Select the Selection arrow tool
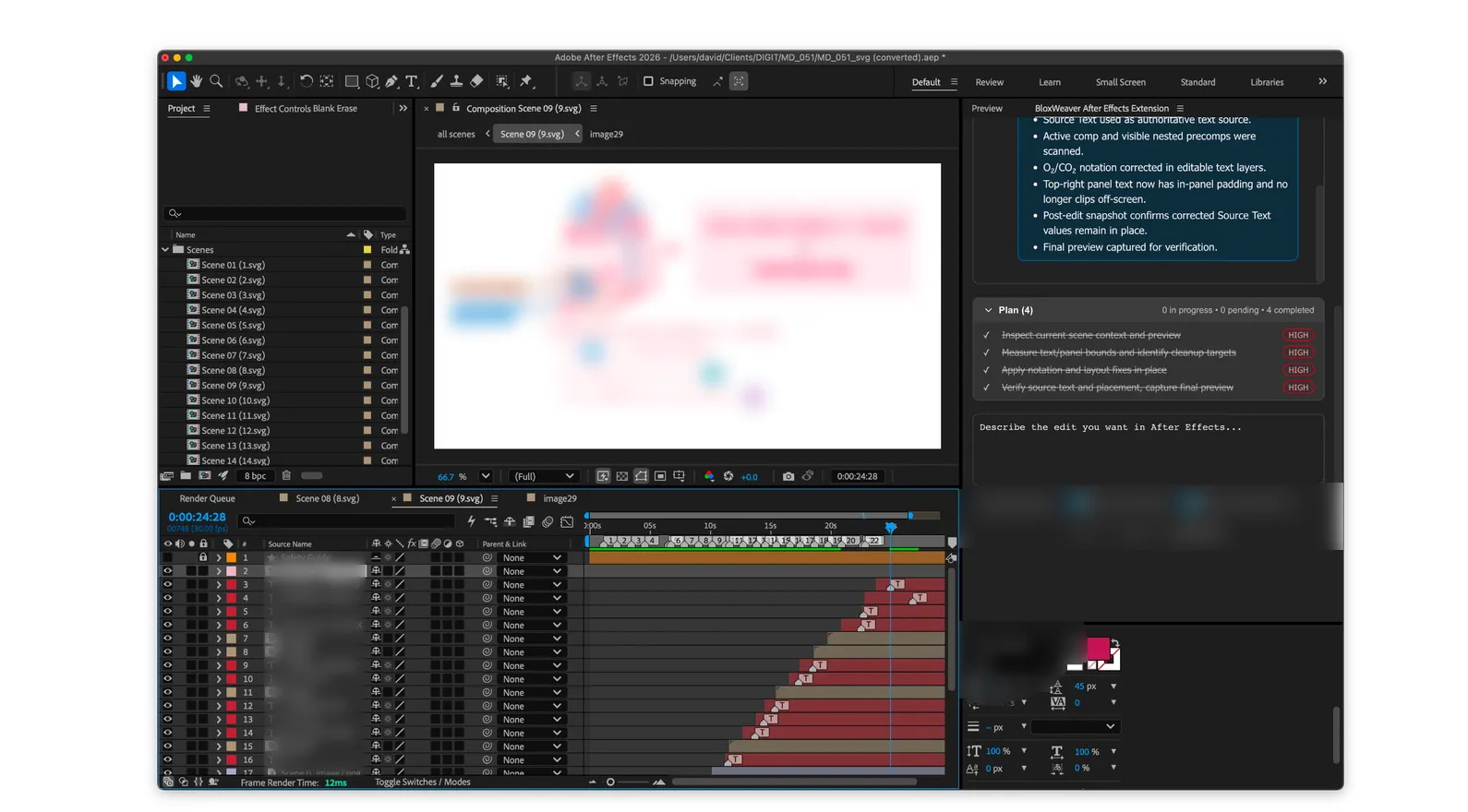Viewport: 1468px width, 812px height. [176, 81]
